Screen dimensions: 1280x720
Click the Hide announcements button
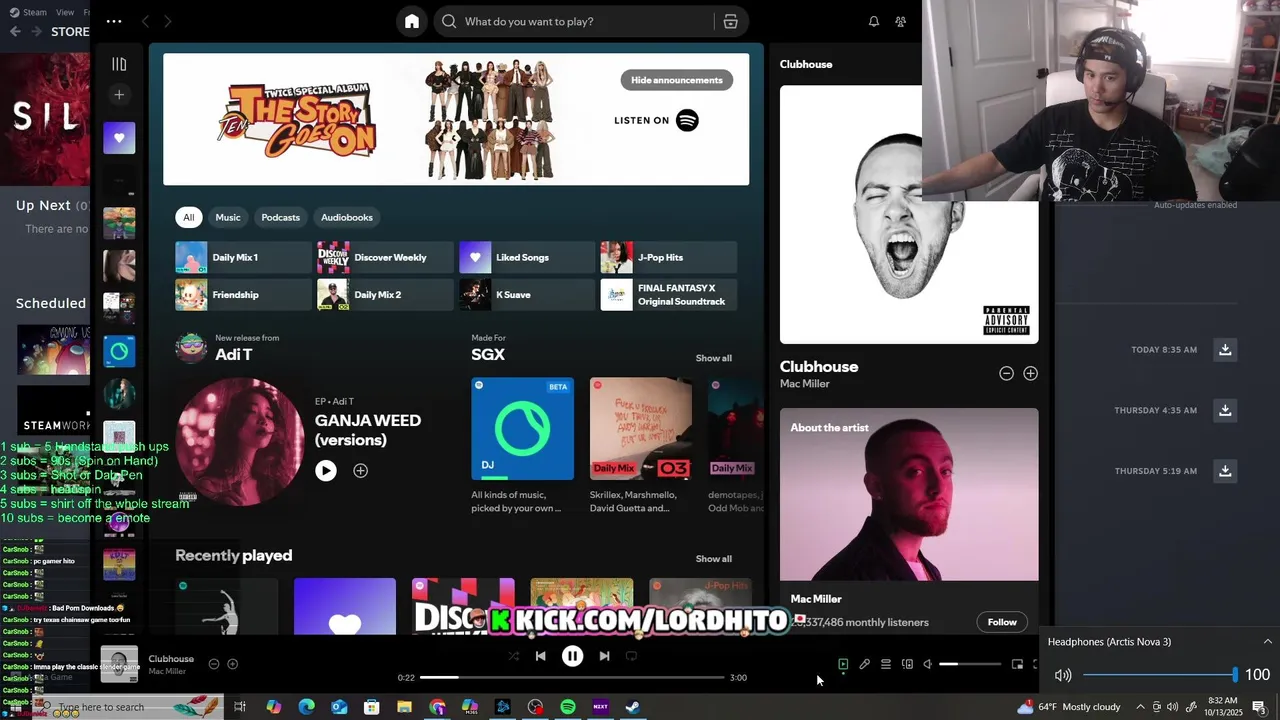point(677,80)
